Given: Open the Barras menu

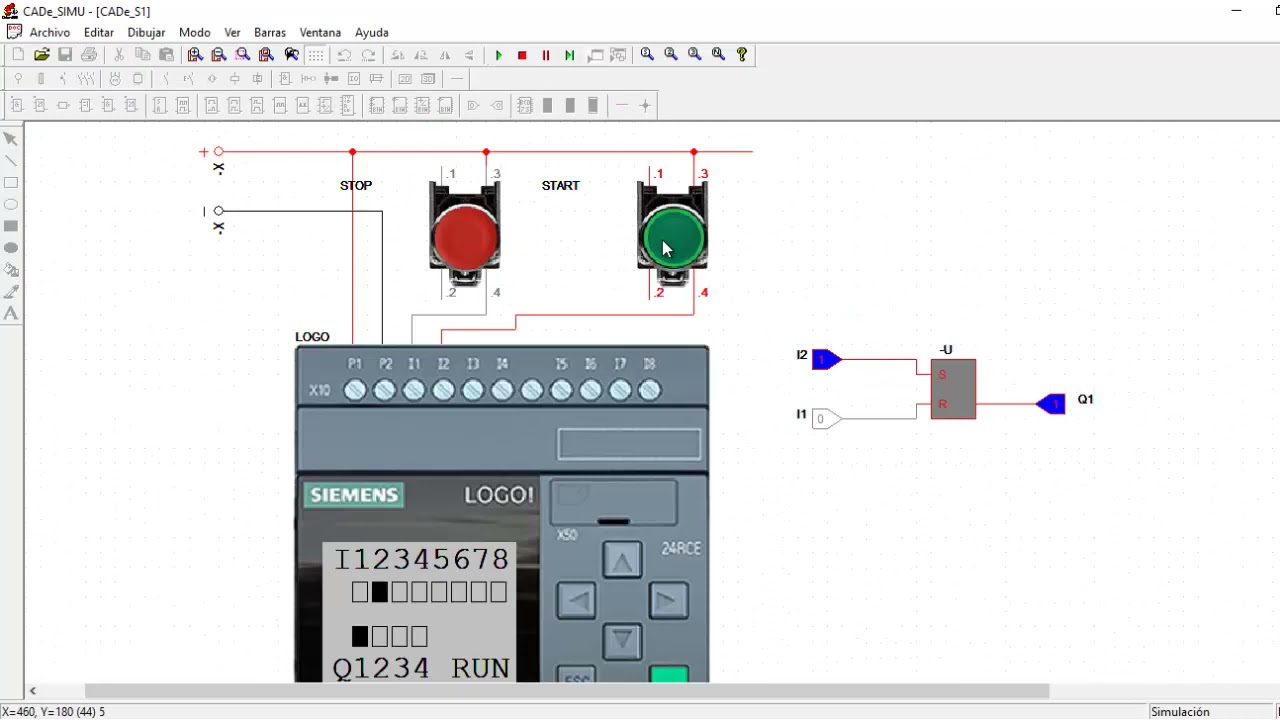Looking at the screenshot, I should click(270, 32).
